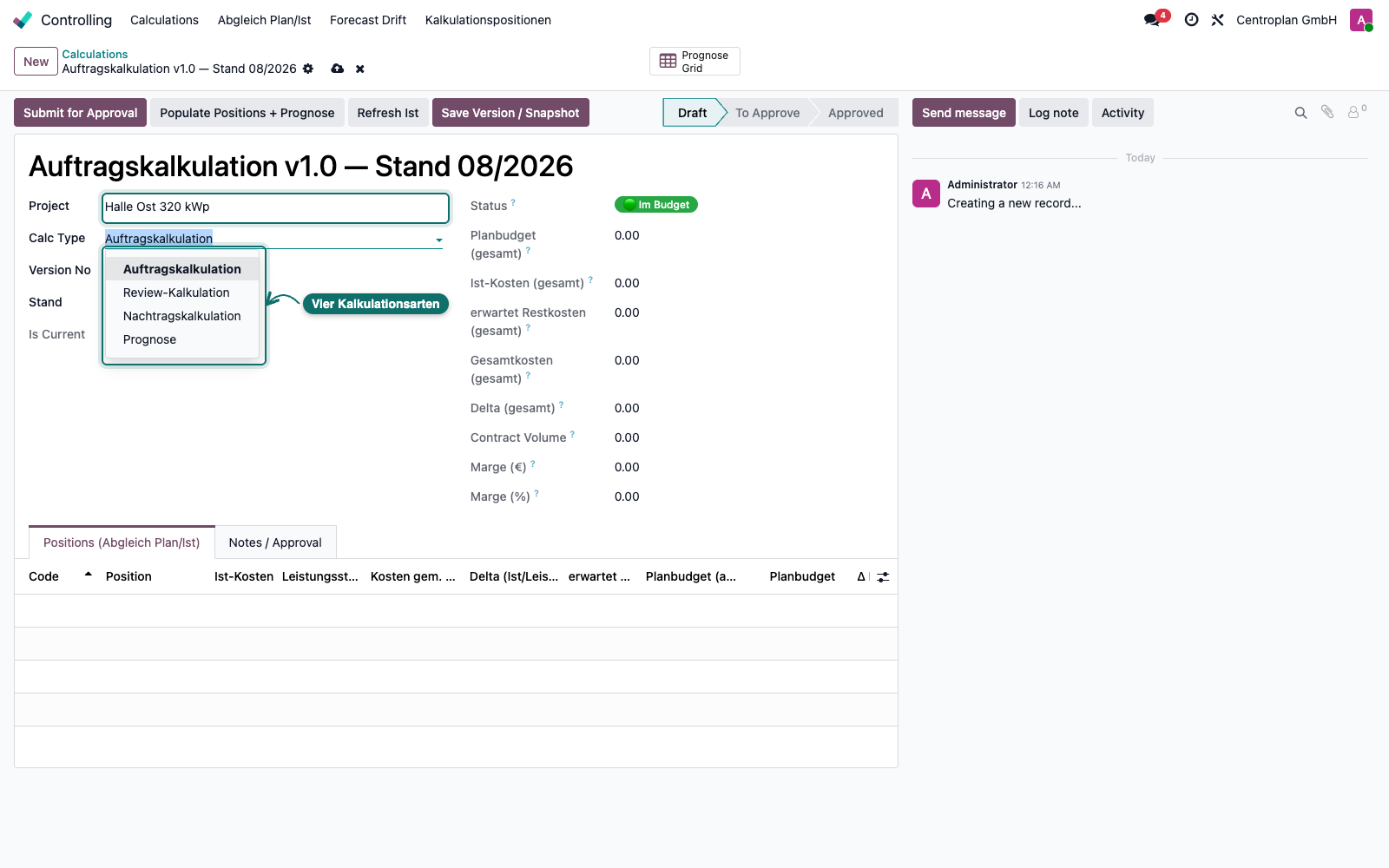Select Prognose calculation type option

click(182, 339)
